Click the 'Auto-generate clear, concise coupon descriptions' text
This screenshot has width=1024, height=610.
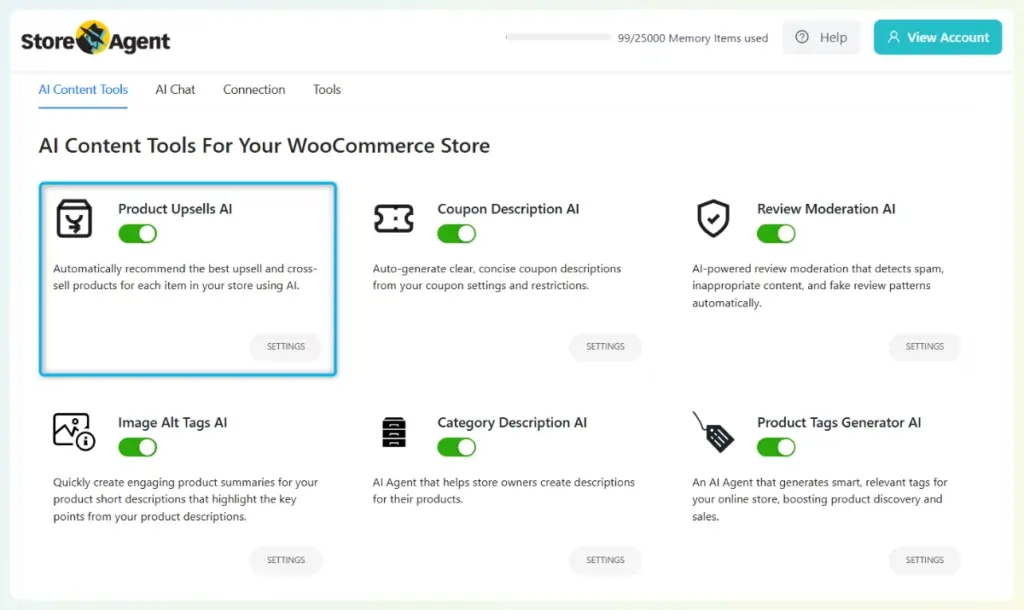497,277
